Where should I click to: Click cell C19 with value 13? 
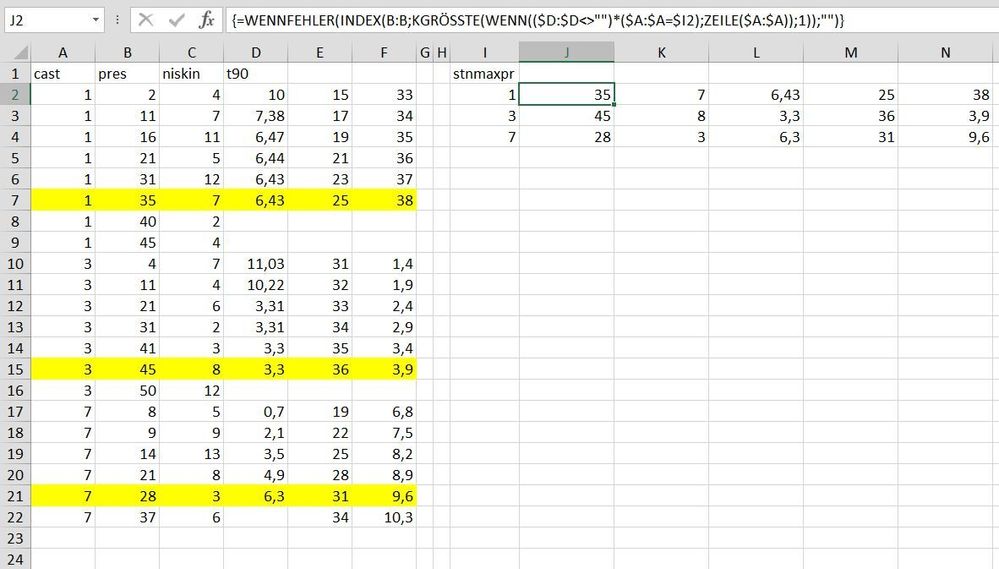[191, 454]
